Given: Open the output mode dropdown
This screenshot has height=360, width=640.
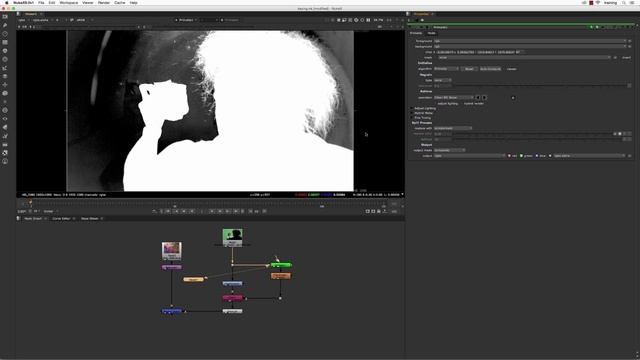Looking at the screenshot, I should 449,150.
